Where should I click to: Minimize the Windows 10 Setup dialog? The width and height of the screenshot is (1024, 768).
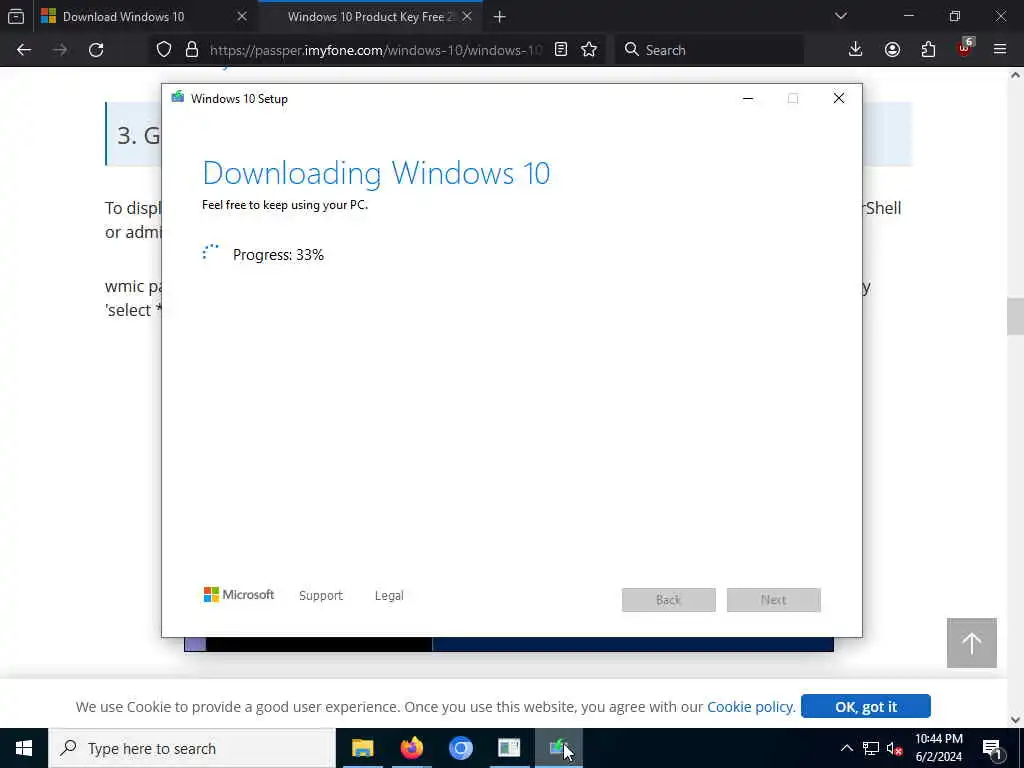(x=748, y=99)
